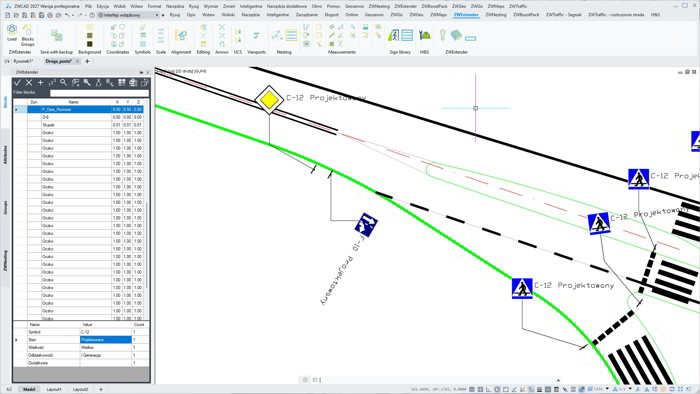Click the darkest Background color swatch

(x=90, y=44)
